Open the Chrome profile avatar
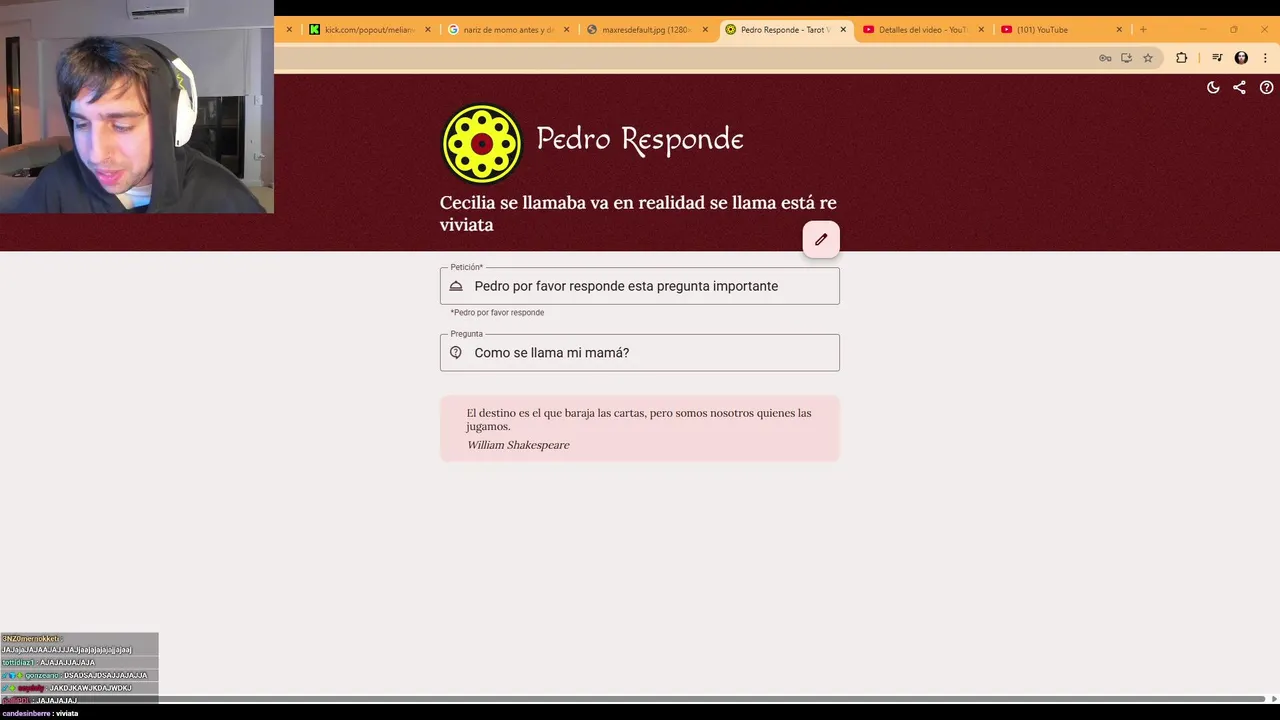 click(1241, 58)
